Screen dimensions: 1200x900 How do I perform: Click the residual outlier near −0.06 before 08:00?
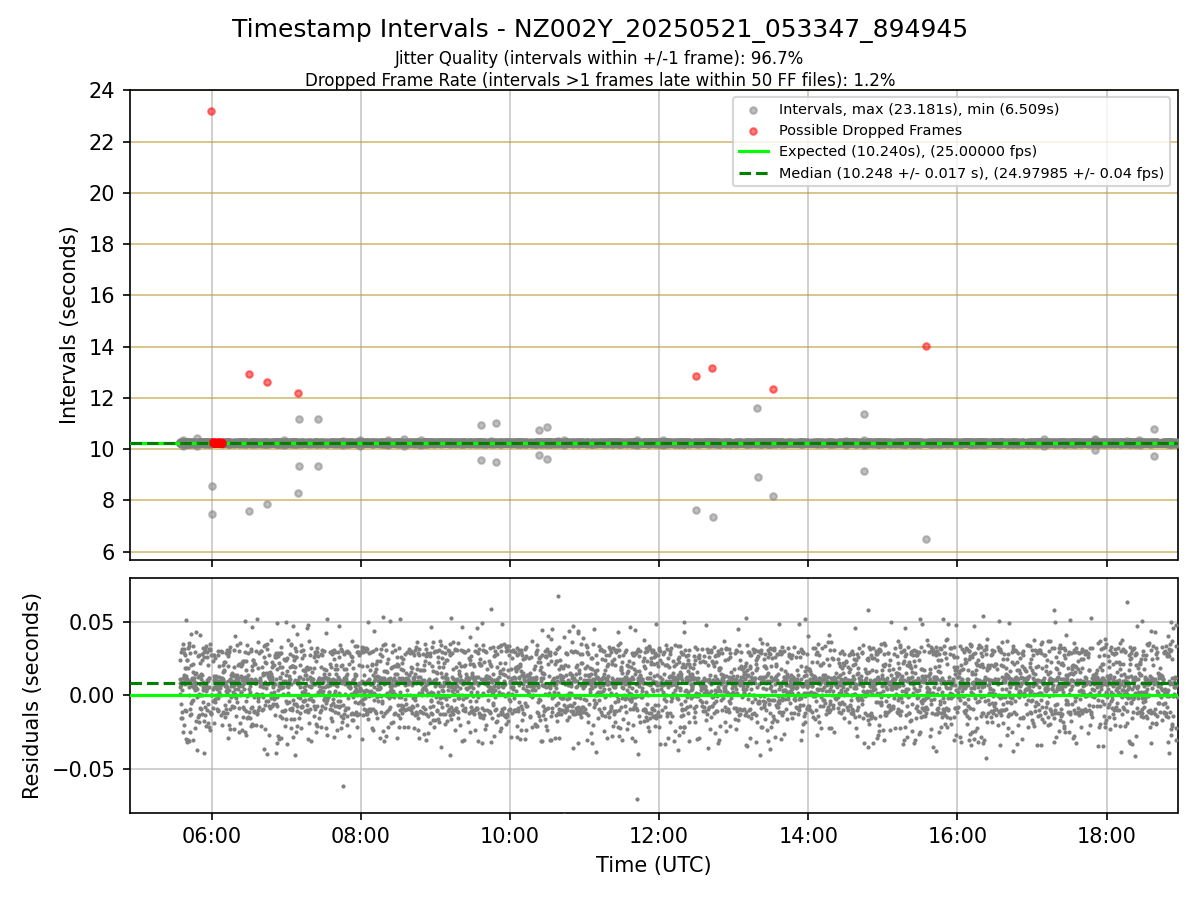[343, 786]
